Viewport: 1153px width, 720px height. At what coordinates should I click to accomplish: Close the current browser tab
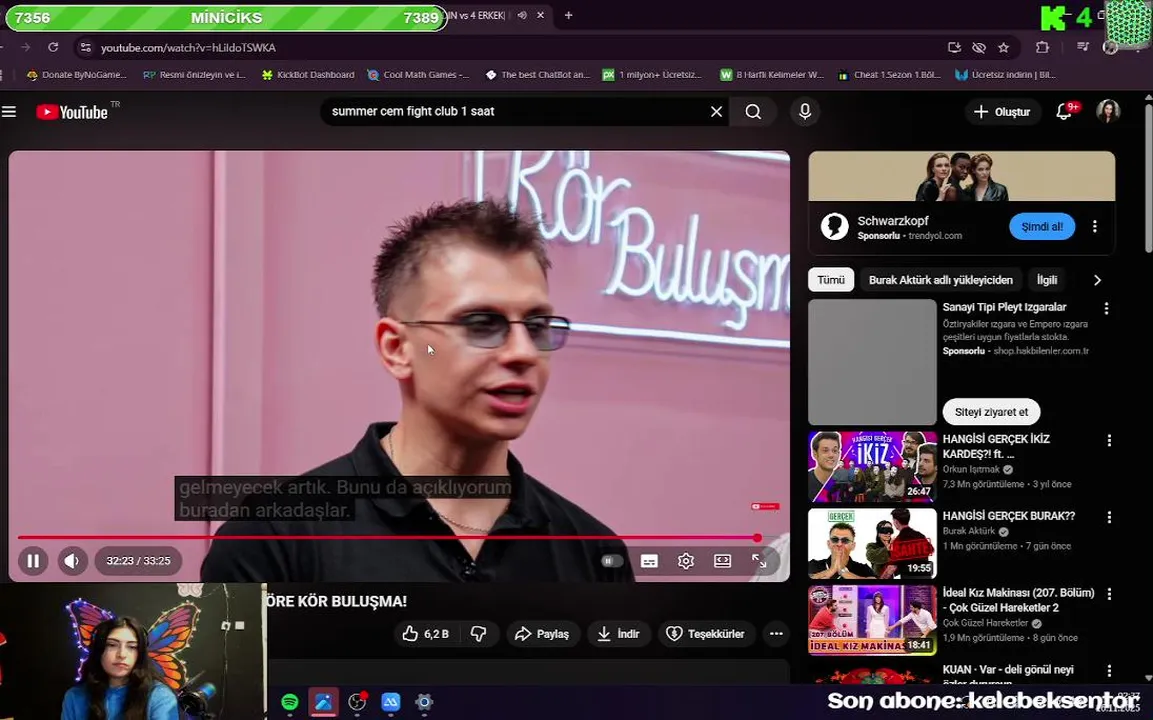pyautogui.click(x=540, y=15)
